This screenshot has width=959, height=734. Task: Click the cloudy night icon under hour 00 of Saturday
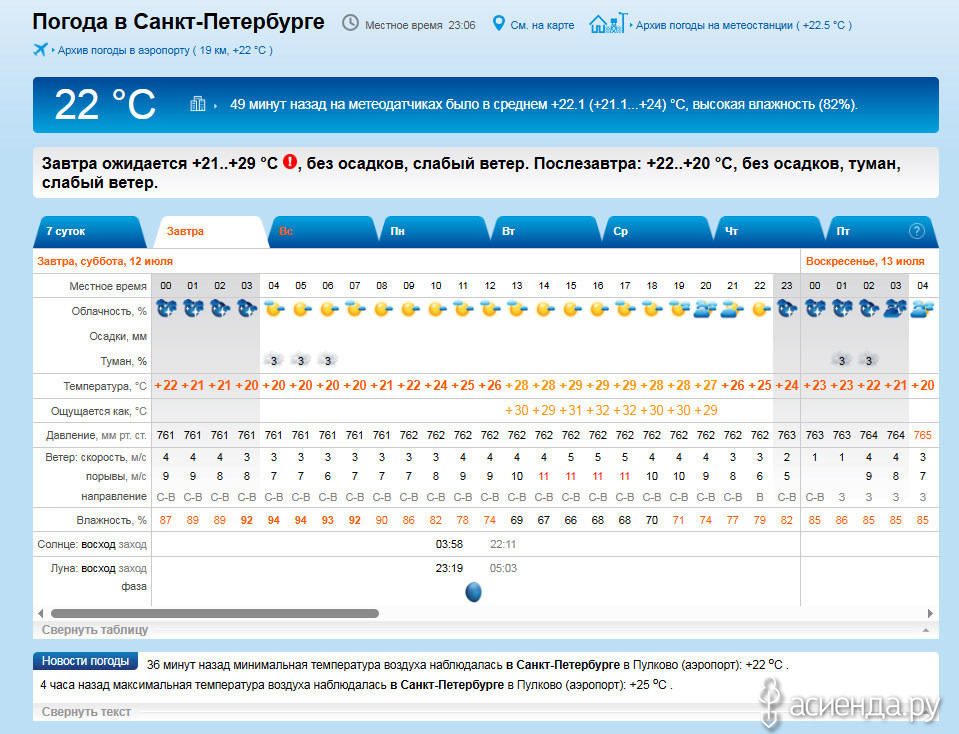(166, 309)
